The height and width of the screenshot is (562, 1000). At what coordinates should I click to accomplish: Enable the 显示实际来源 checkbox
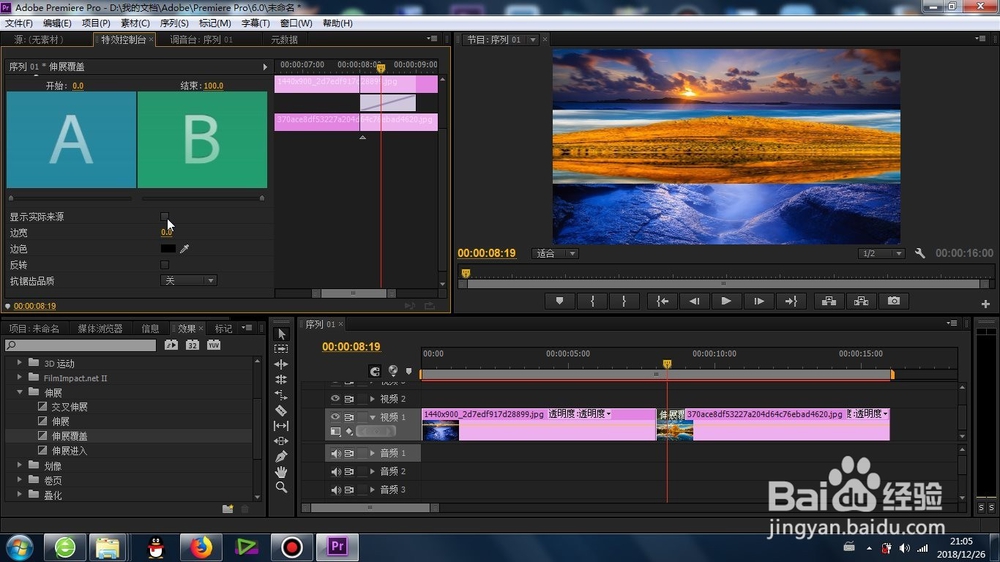tap(165, 217)
